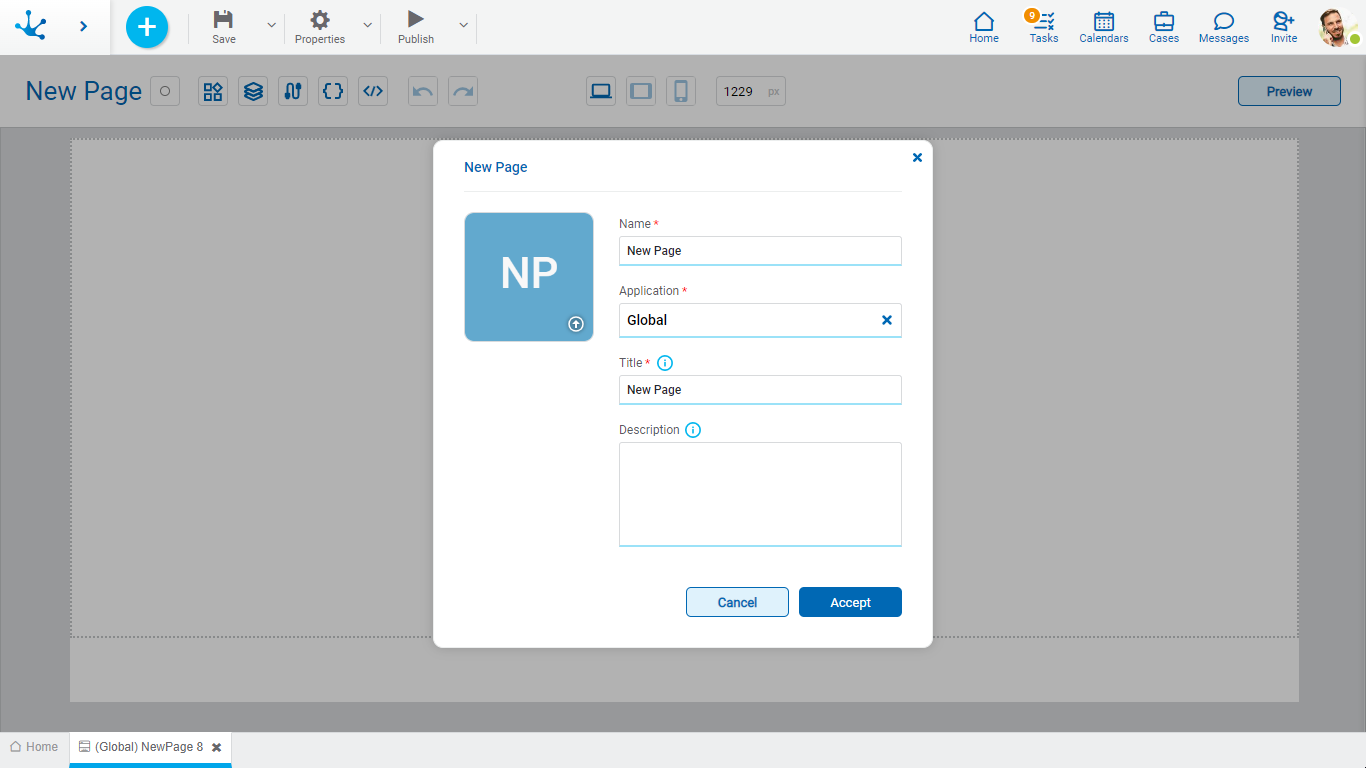The height and width of the screenshot is (768, 1366).
Task: Expand the Publish dropdown arrow
Action: coord(463,25)
